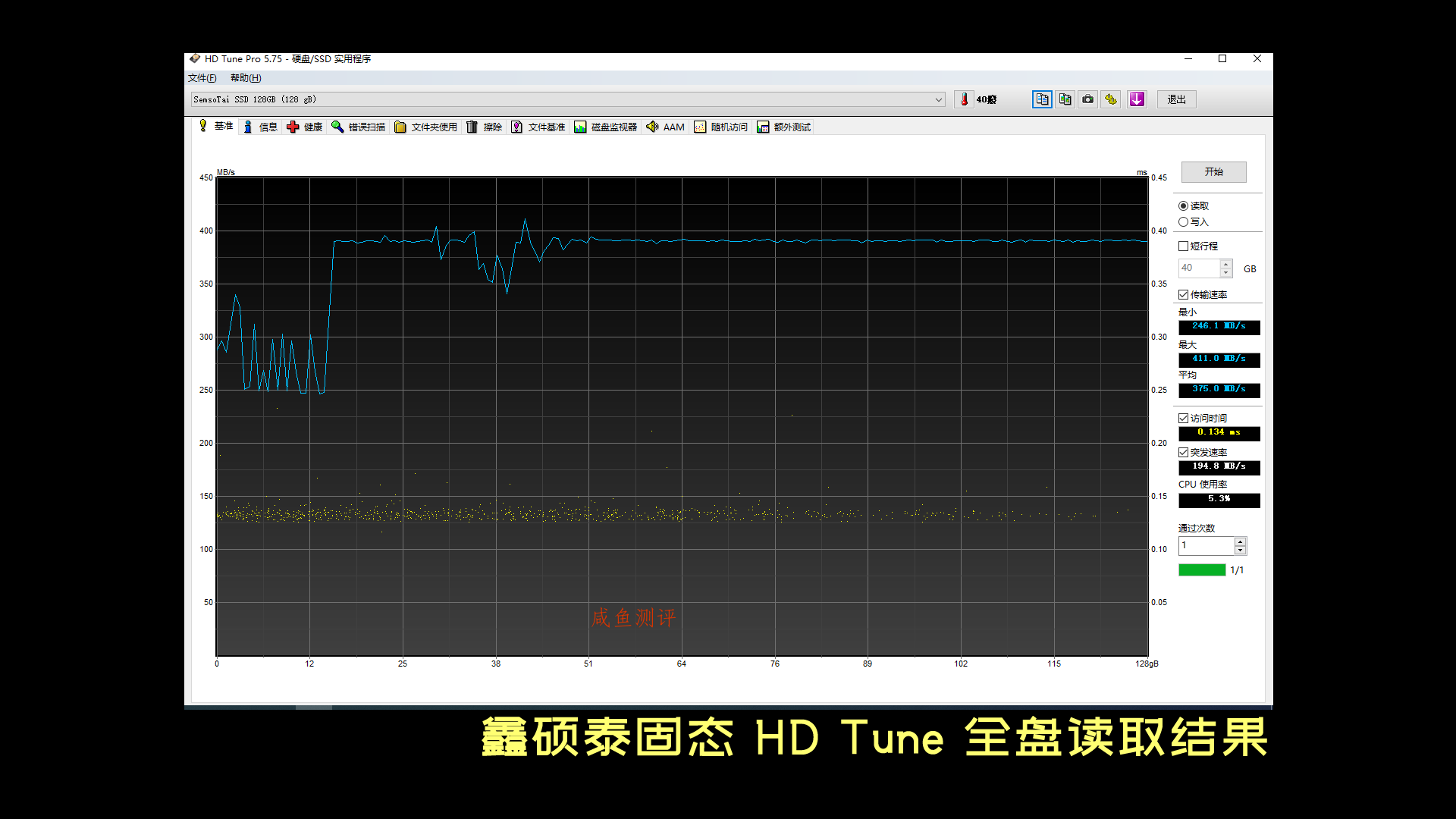The width and height of the screenshot is (1456, 819).
Task: Click the purple down-arrow tray icon
Action: (1137, 99)
